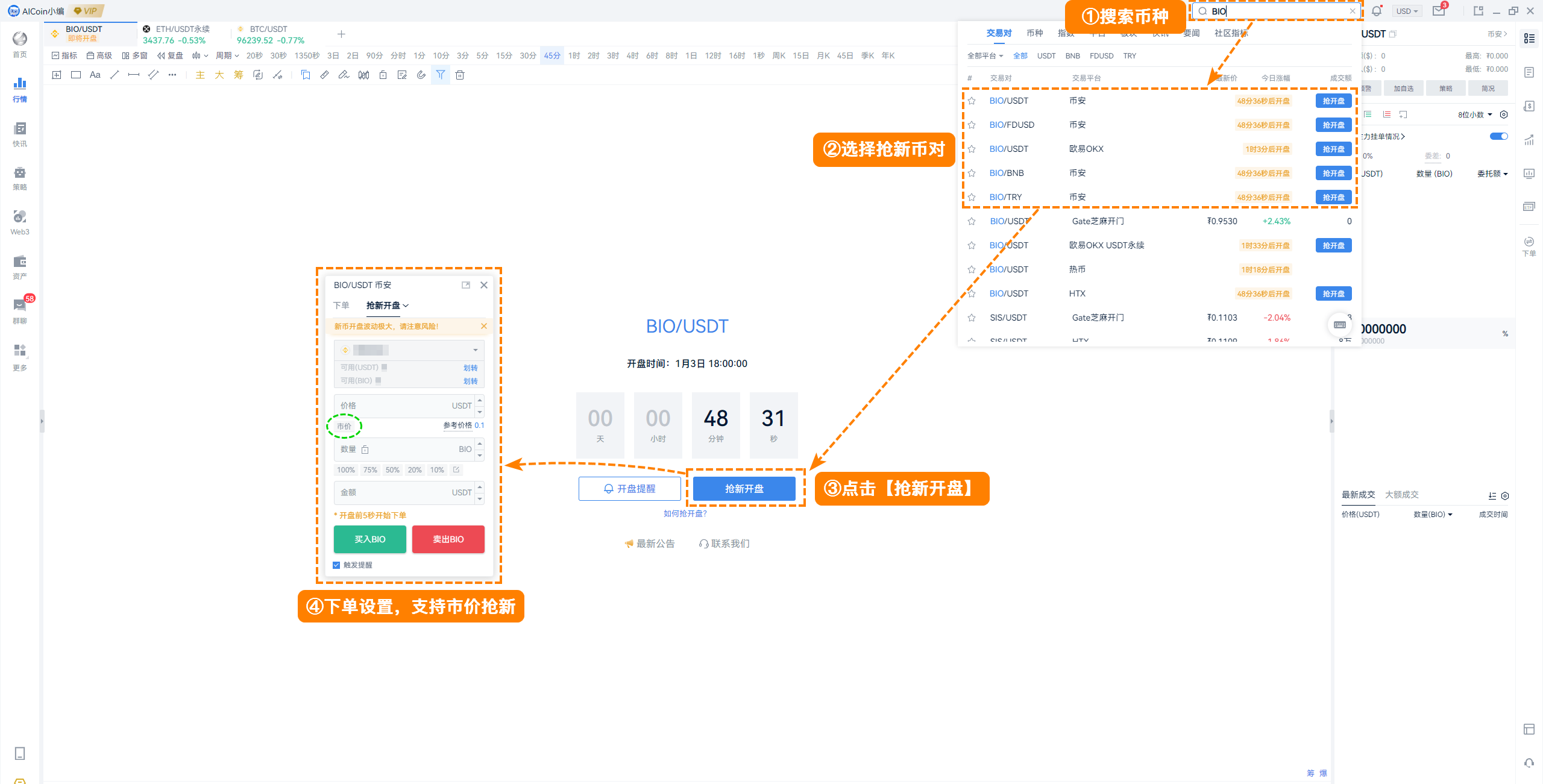Viewport: 1543px width, 784px height.
Task: Click the 金额 USDT amount field
Action: pyautogui.click(x=409, y=492)
